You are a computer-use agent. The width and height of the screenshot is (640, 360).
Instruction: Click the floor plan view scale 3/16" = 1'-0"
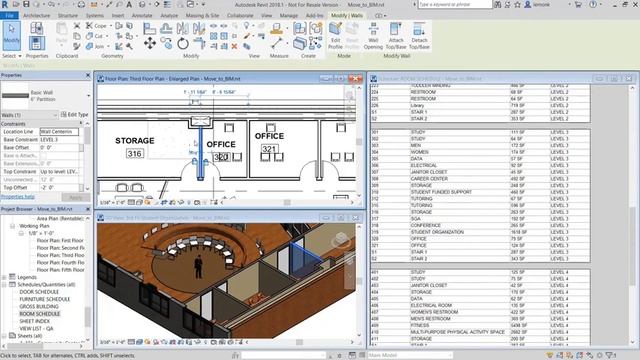[x=112, y=202]
